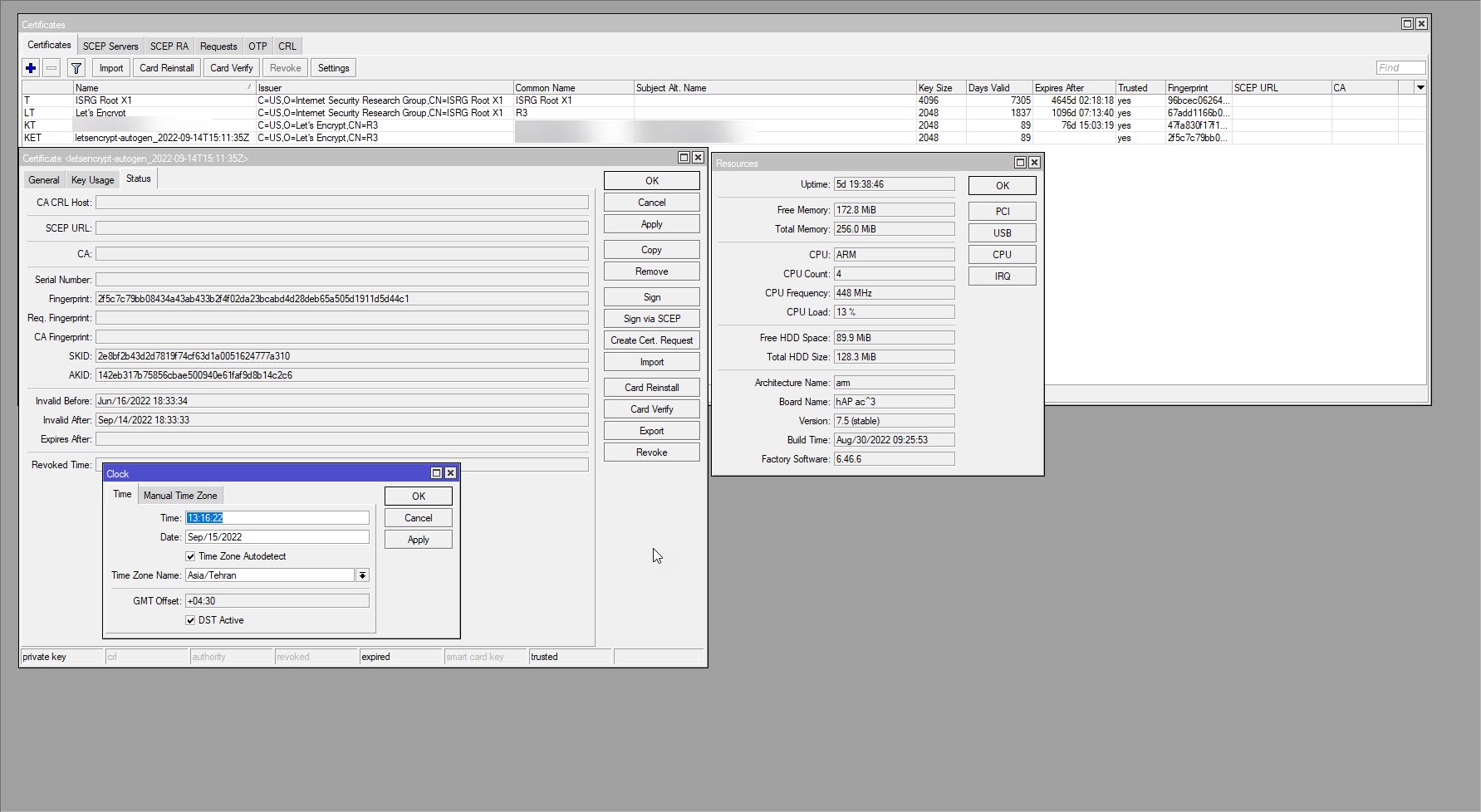
Task: Click Import in Certificates toolbar
Action: coord(111,68)
